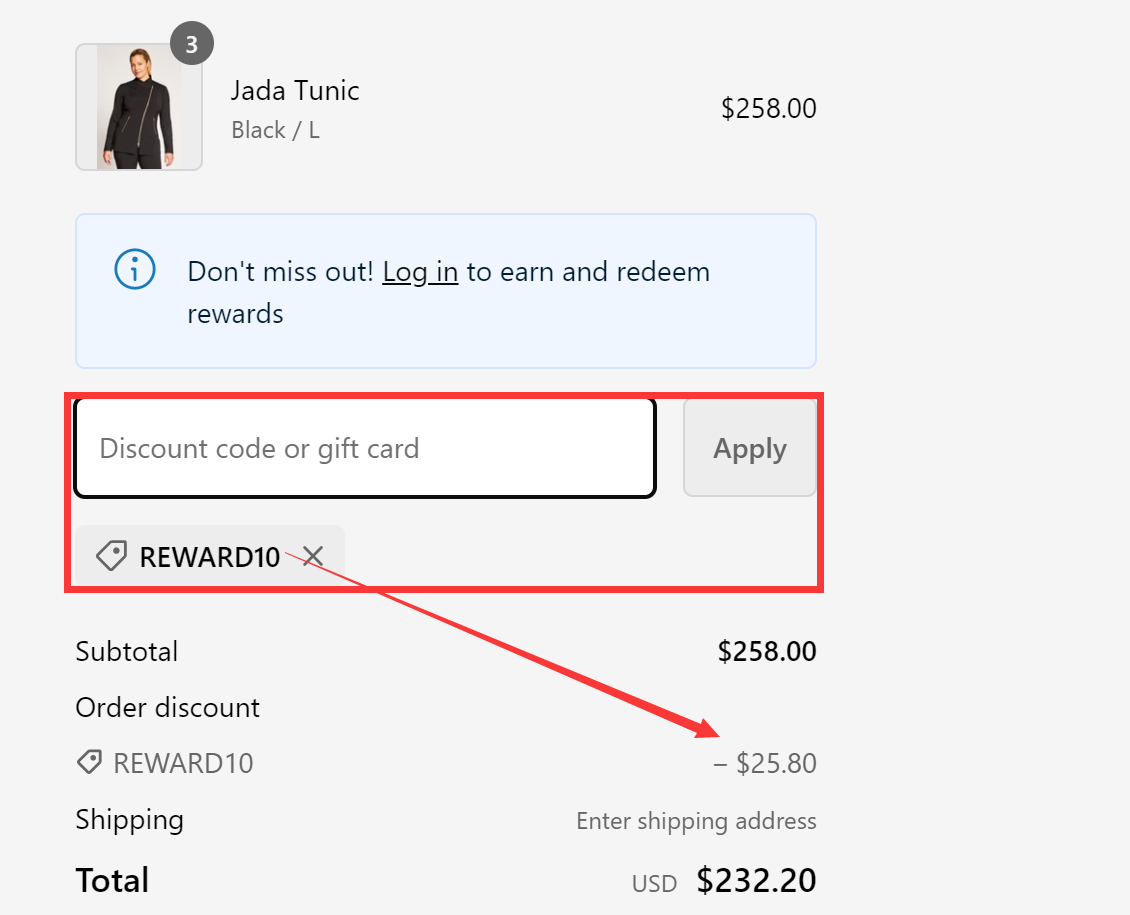Apply the entered discount code
The width and height of the screenshot is (1130, 915).
click(x=749, y=448)
